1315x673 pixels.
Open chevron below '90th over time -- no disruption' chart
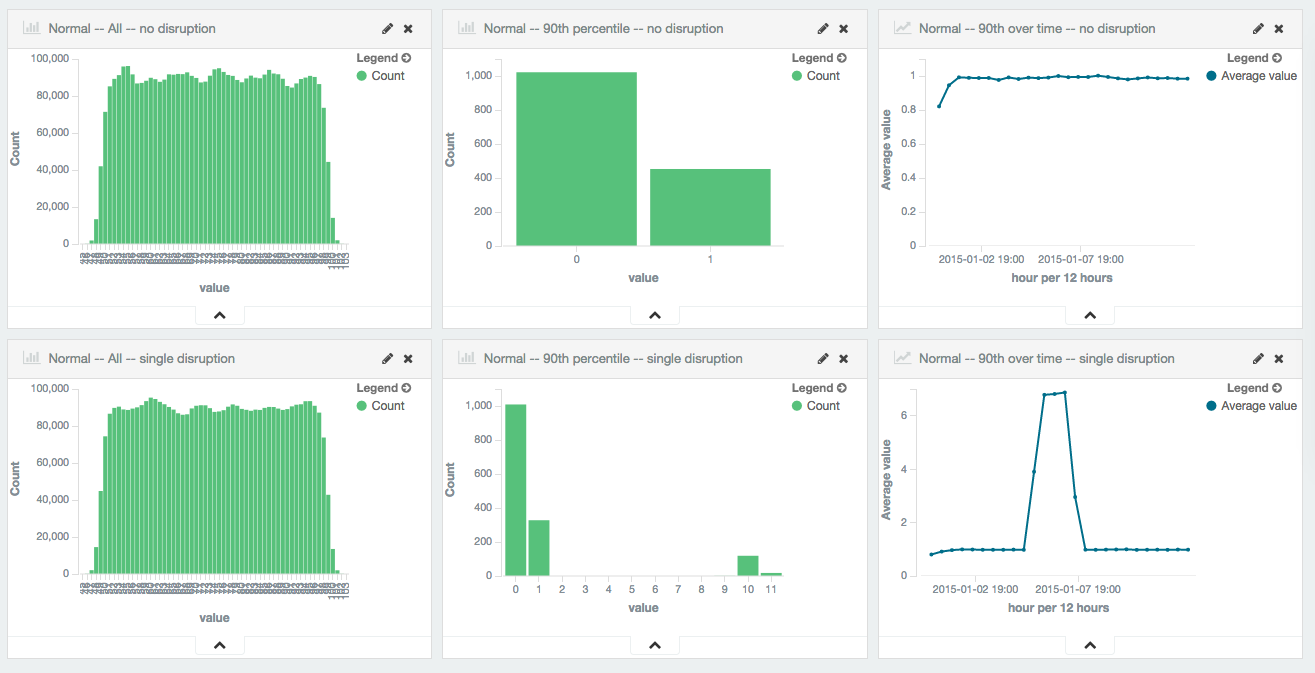tap(1090, 315)
